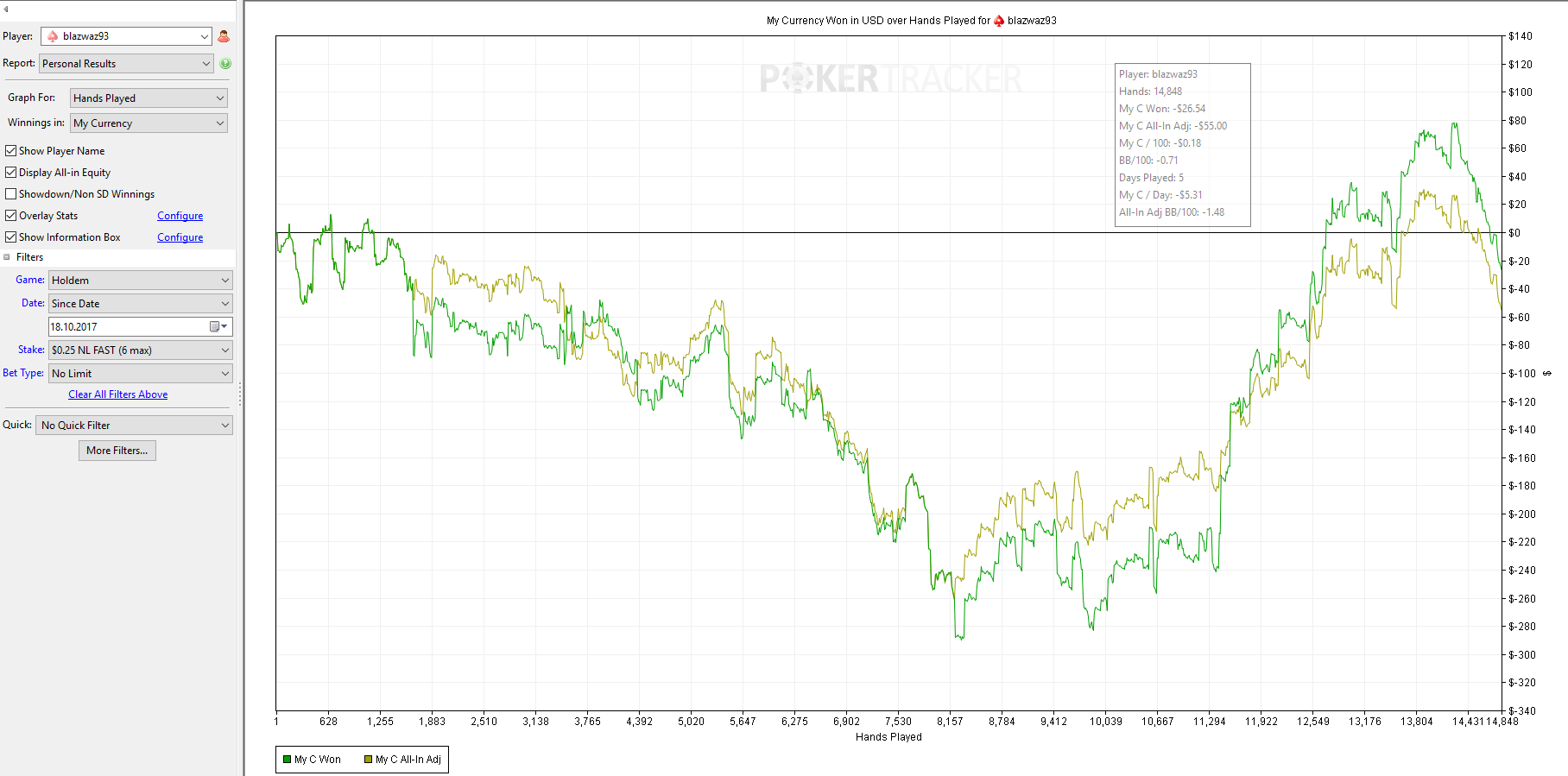Click 'Hands: 14,848' in the information box
The height and width of the screenshot is (776, 1568).
point(1151,91)
